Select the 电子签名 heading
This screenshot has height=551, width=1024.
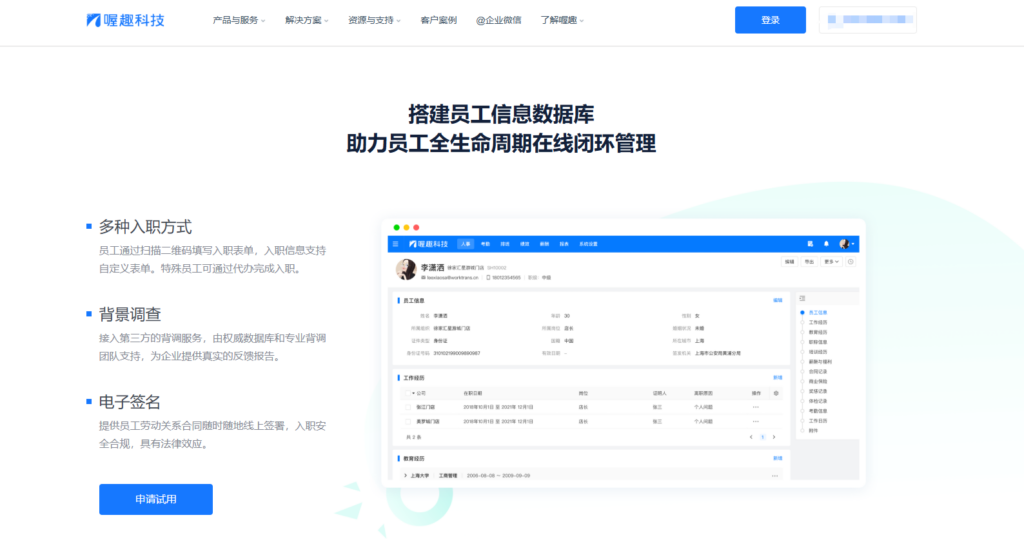pyautogui.click(x=129, y=402)
